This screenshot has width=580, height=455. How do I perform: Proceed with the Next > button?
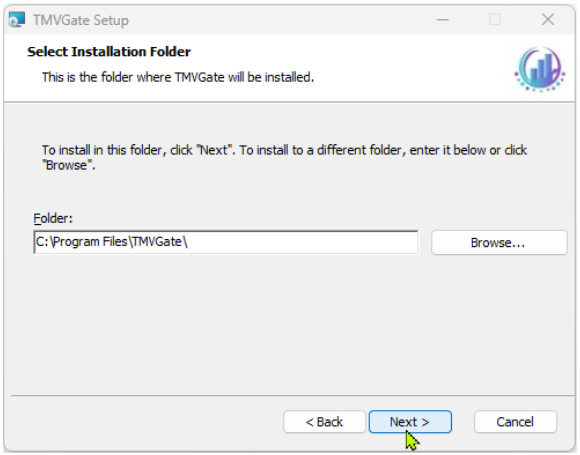tap(410, 422)
